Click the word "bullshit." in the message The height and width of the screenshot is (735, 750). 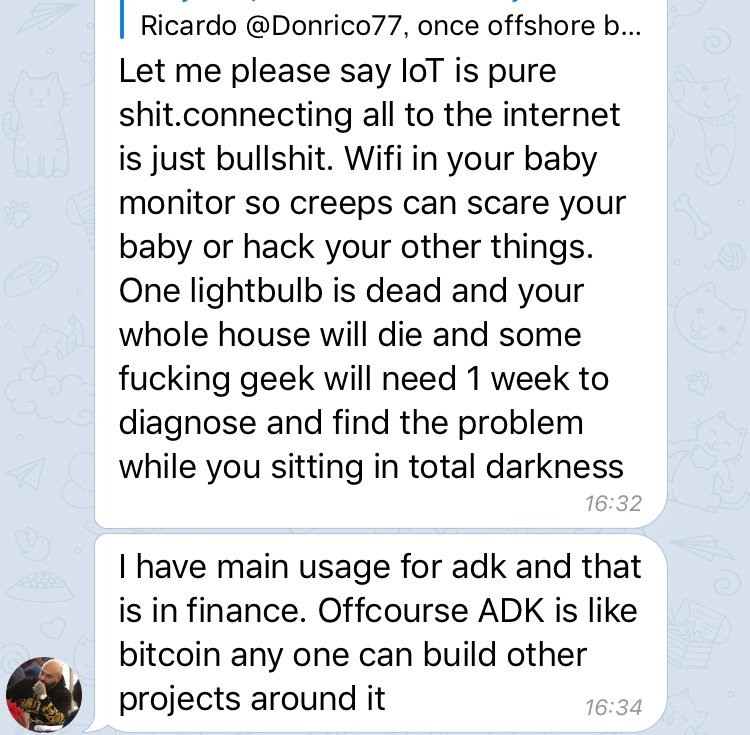coord(275,159)
